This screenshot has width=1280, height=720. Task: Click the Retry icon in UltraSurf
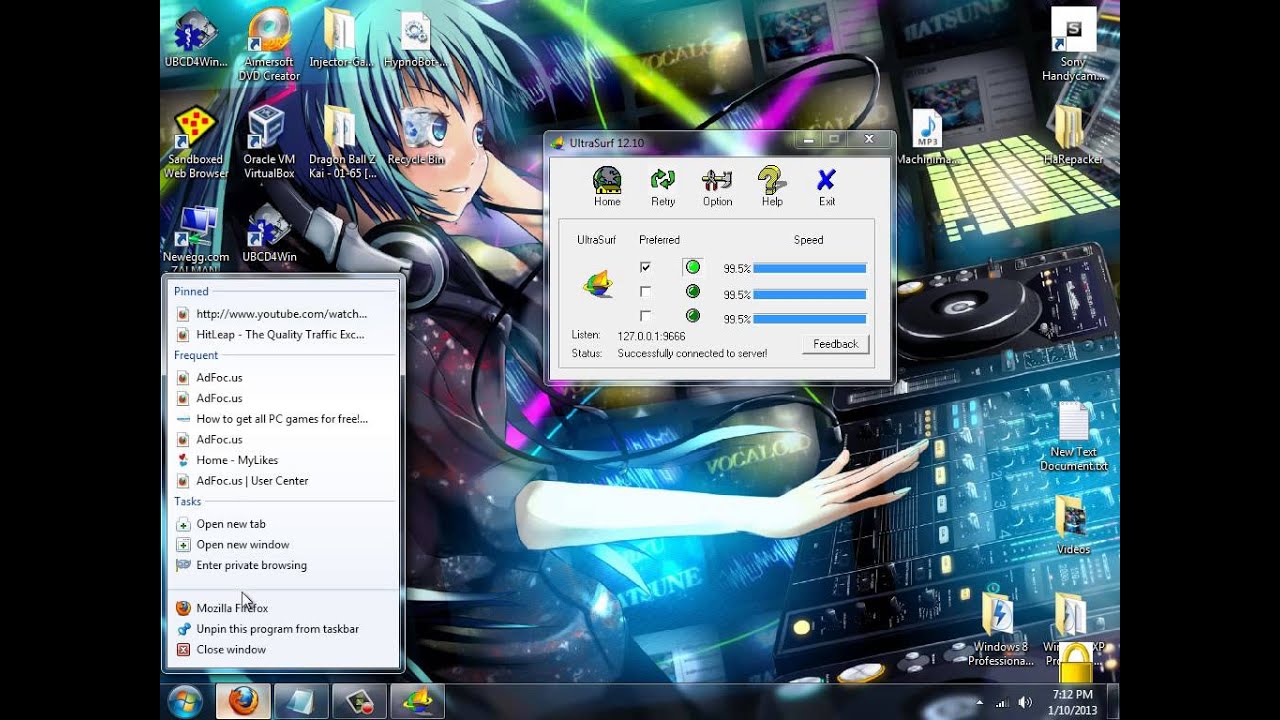click(x=663, y=187)
